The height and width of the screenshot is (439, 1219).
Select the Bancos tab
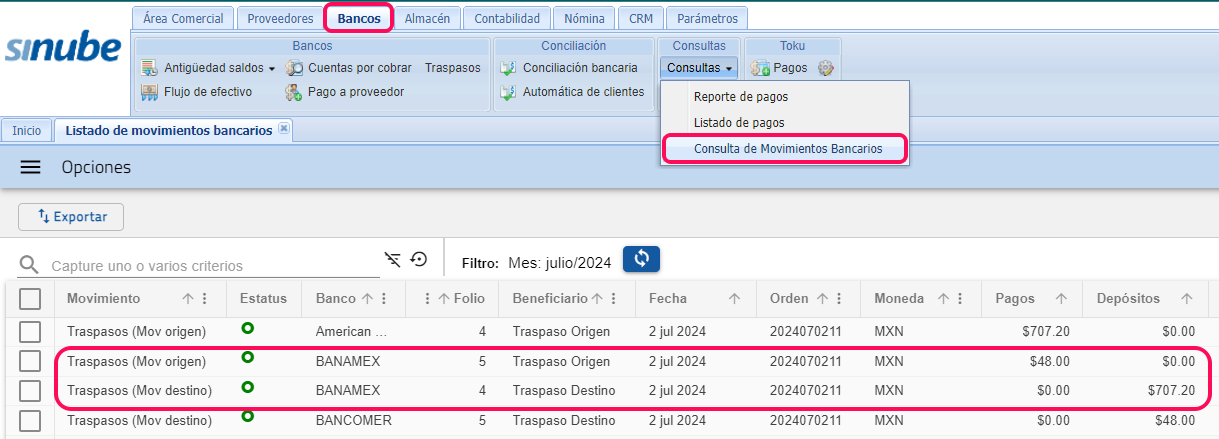click(359, 18)
